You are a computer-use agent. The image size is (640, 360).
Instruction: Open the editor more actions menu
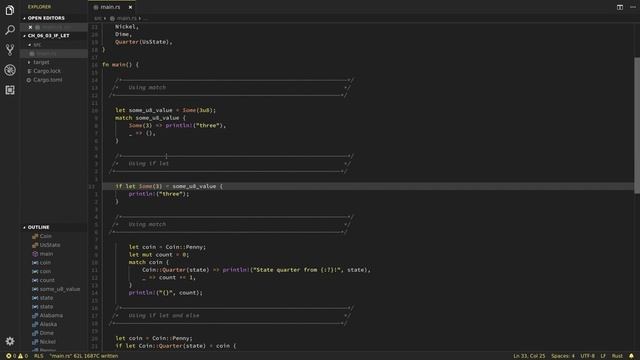tap(633, 7)
